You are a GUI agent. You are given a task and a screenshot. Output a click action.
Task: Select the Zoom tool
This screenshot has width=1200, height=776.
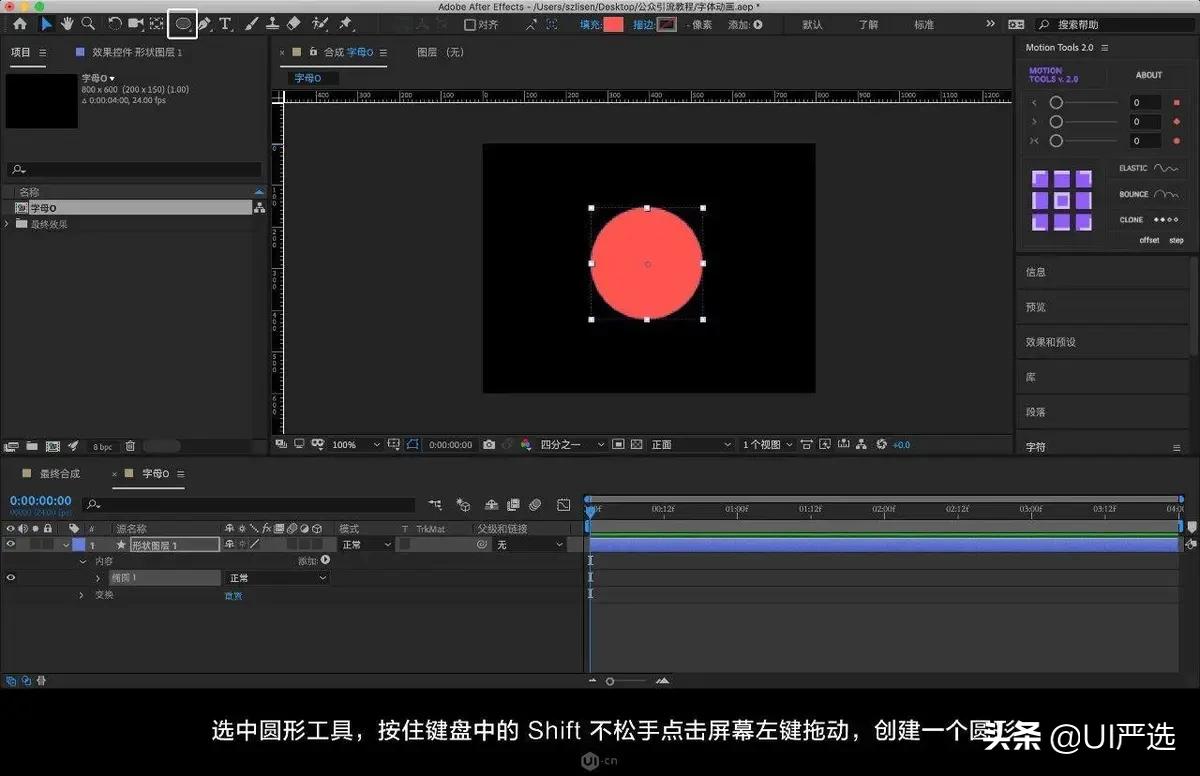[88, 23]
